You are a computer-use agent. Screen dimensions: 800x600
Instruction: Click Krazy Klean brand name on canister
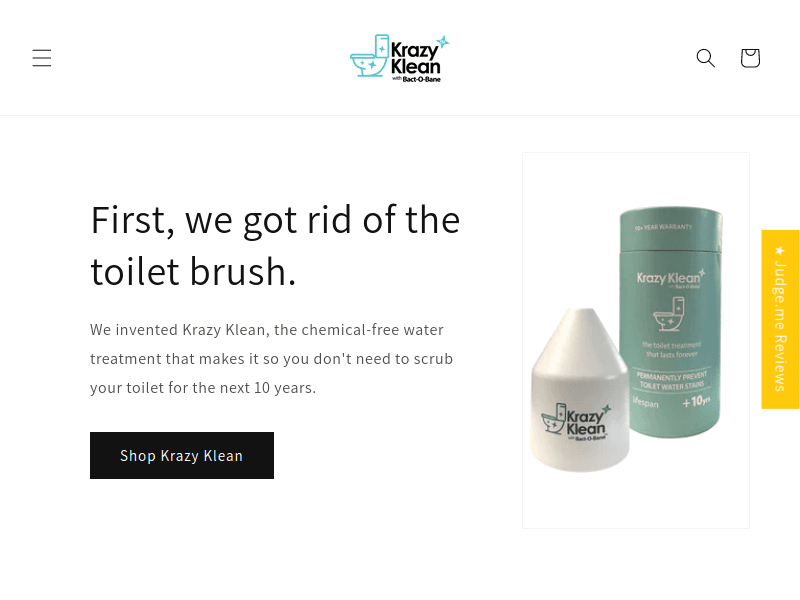tap(668, 278)
